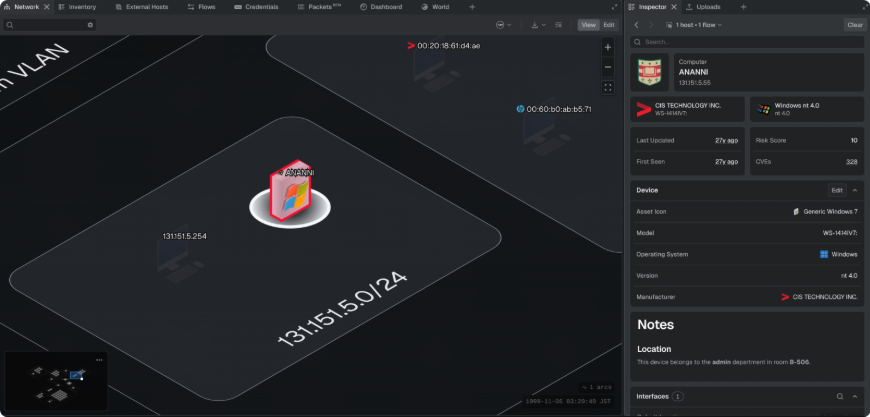The height and width of the screenshot is (417, 870).
Task: Click the Manufacturer CIS TECHNOLOGY INC. value
Action: 820,297
